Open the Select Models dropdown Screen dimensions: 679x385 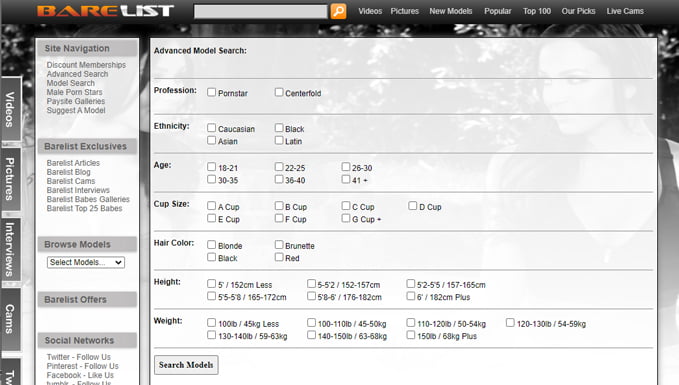86,262
